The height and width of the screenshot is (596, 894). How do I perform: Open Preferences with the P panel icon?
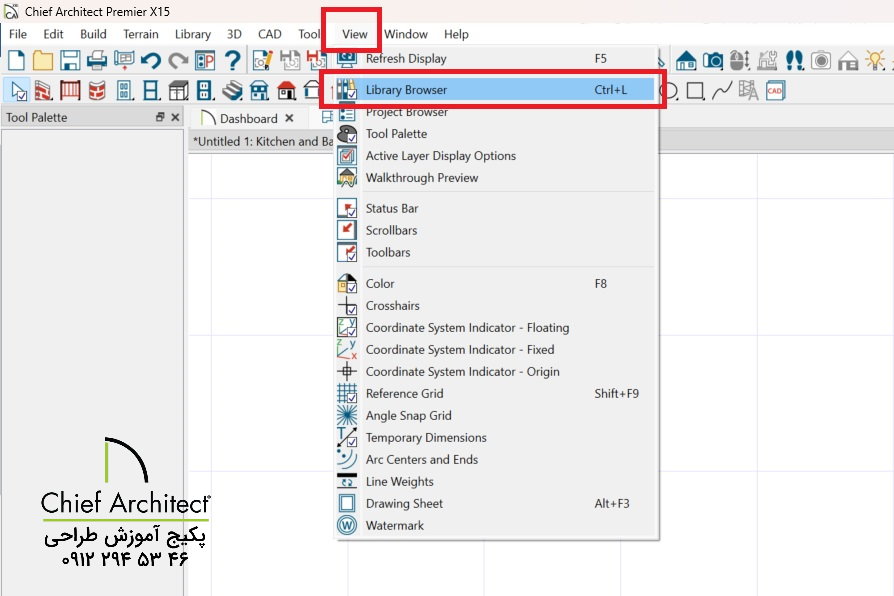(x=205, y=60)
